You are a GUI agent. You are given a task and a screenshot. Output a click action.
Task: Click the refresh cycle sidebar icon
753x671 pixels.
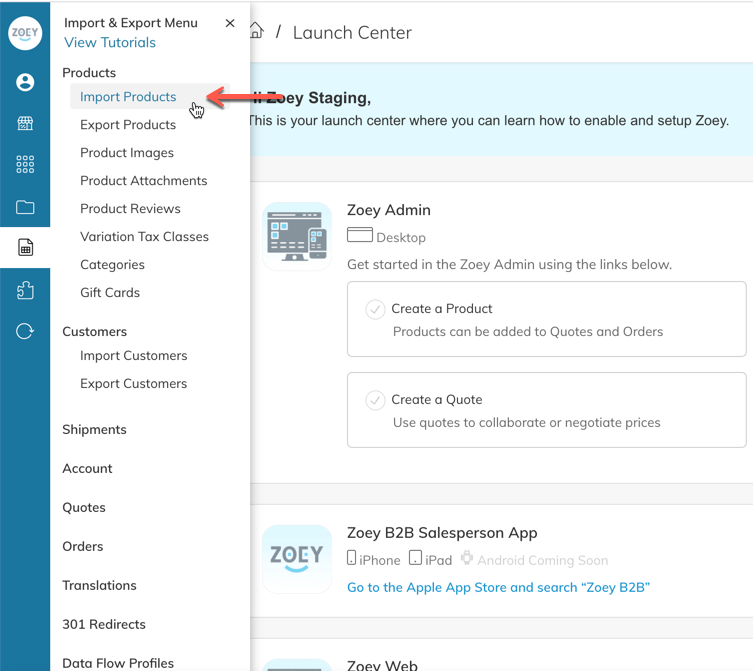(25, 331)
